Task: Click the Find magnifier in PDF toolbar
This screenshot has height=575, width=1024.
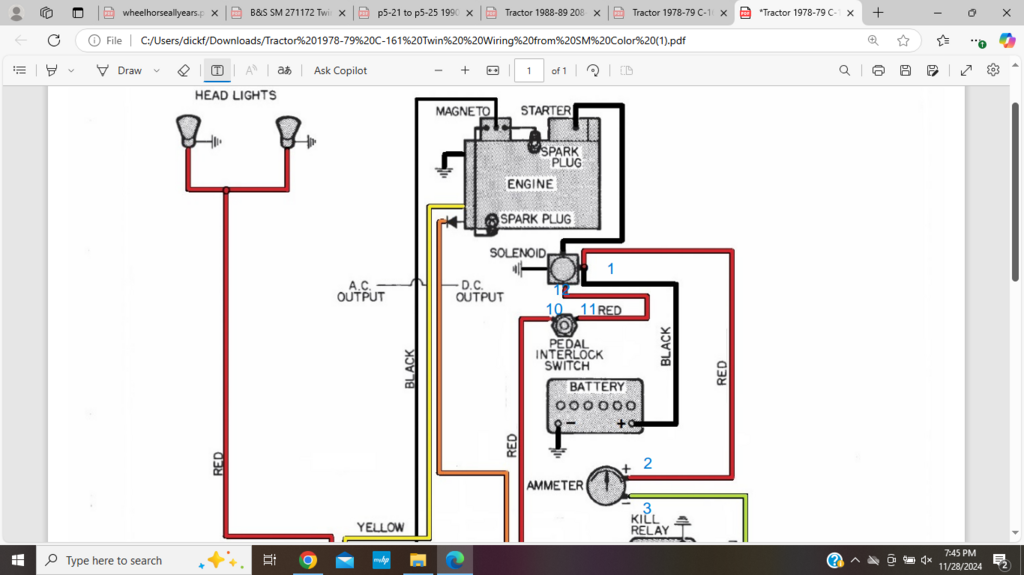Action: pyautogui.click(x=845, y=71)
